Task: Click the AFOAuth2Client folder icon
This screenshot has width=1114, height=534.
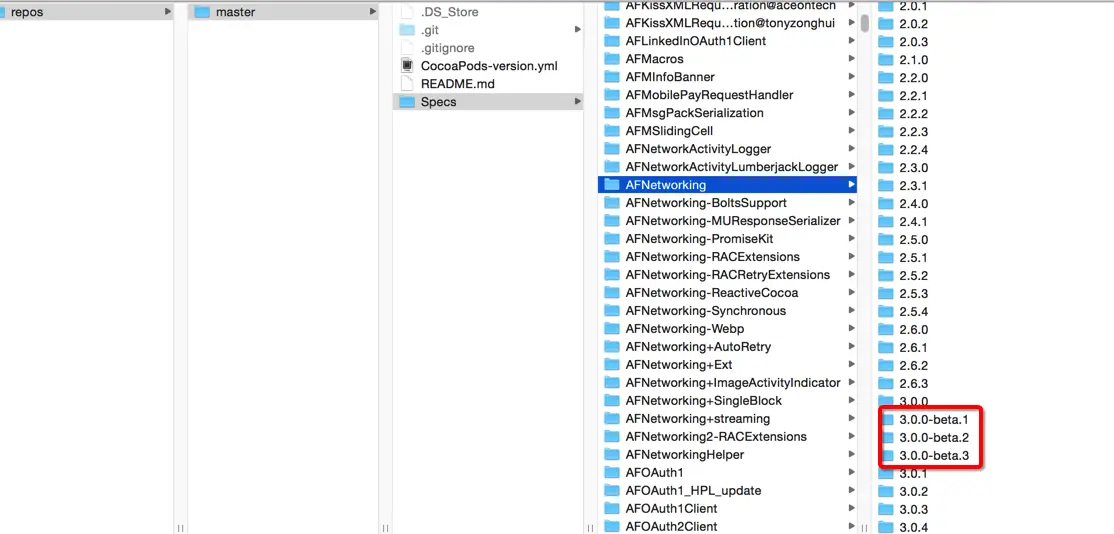Action: pyautogui.click(x=612, y=526)
